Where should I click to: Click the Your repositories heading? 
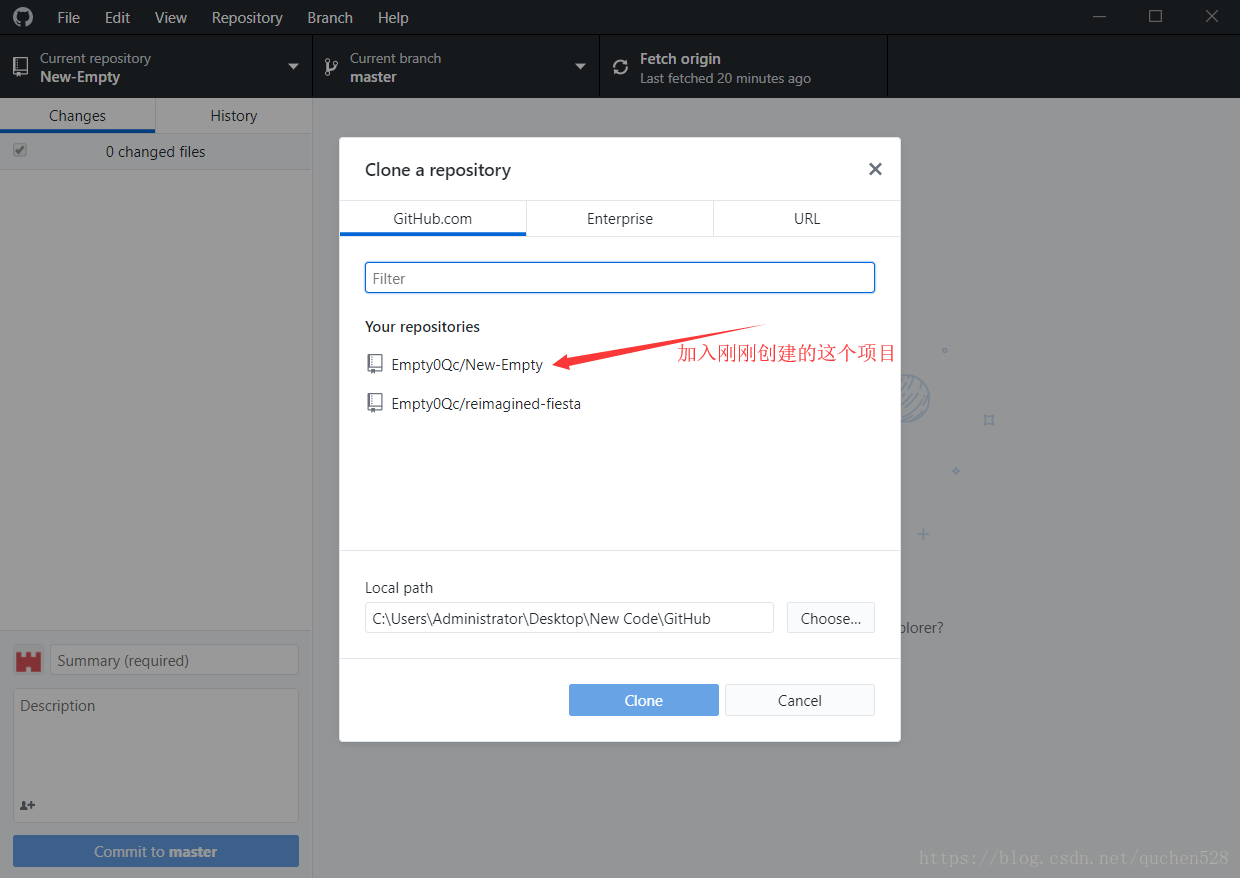[422, 326]
